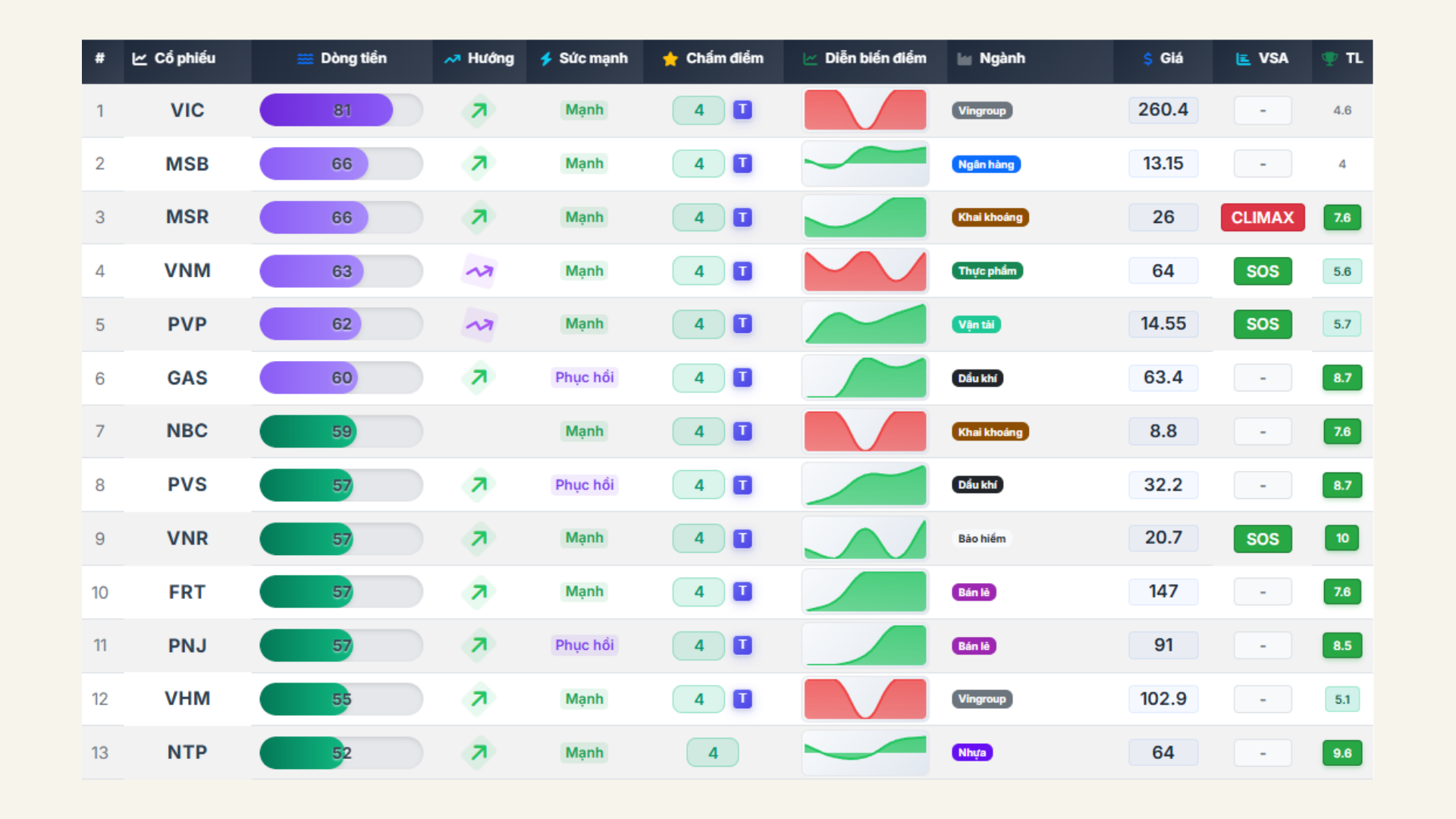Click the red CLIMAX badge for MSR
This screenshot has height=819, width=1456.
1262,218
